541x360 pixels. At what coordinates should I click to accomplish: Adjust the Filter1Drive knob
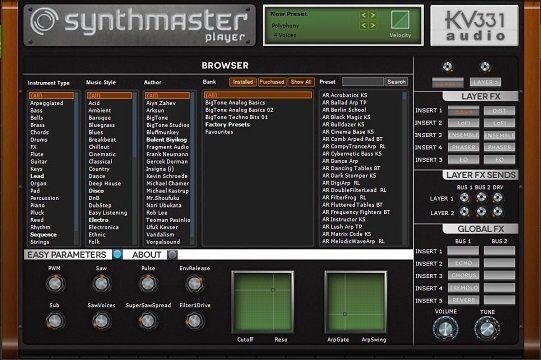tap(194, 321)
